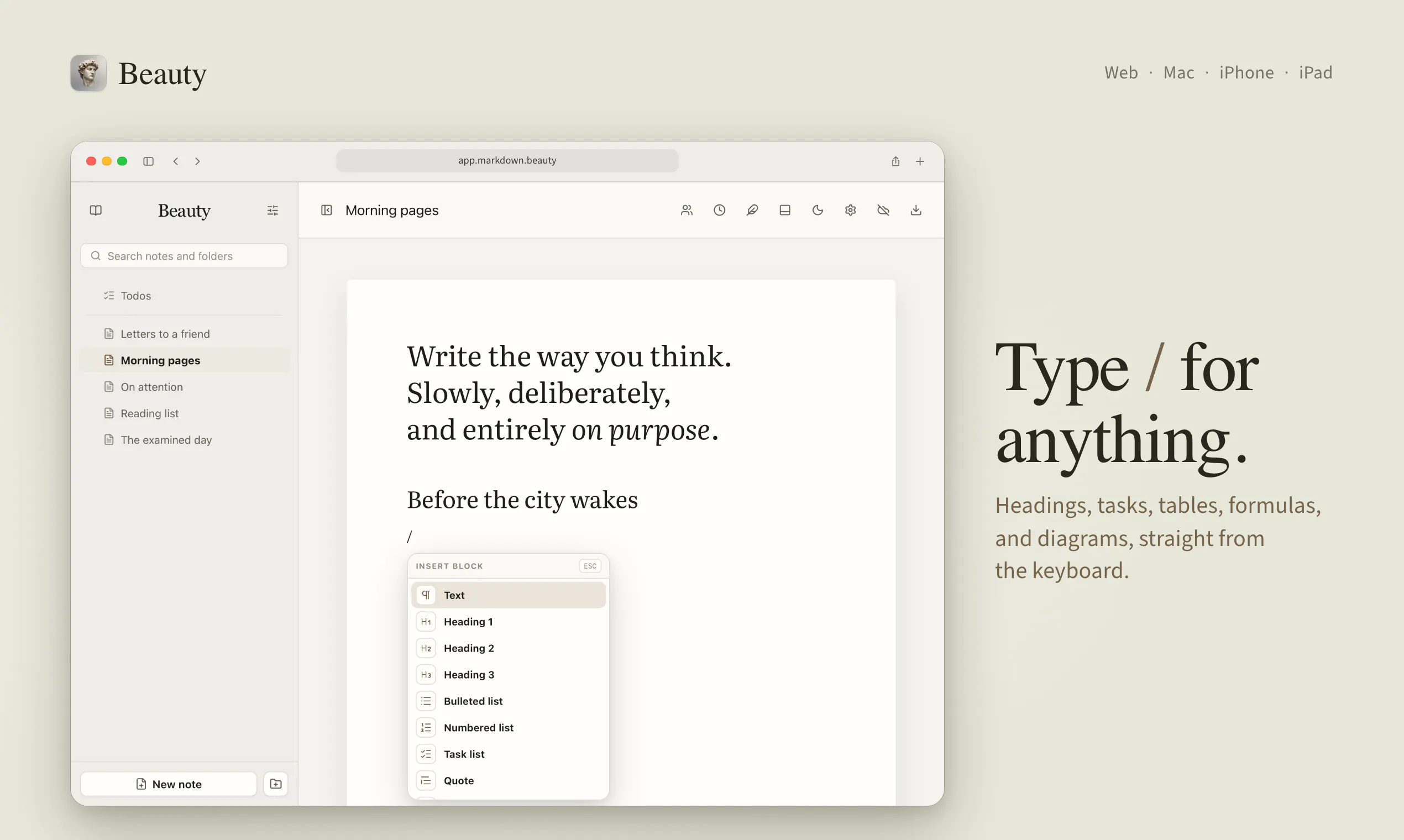1404x840 pixels.
Task: Open the Reading list note
Action: pos(184,414)
